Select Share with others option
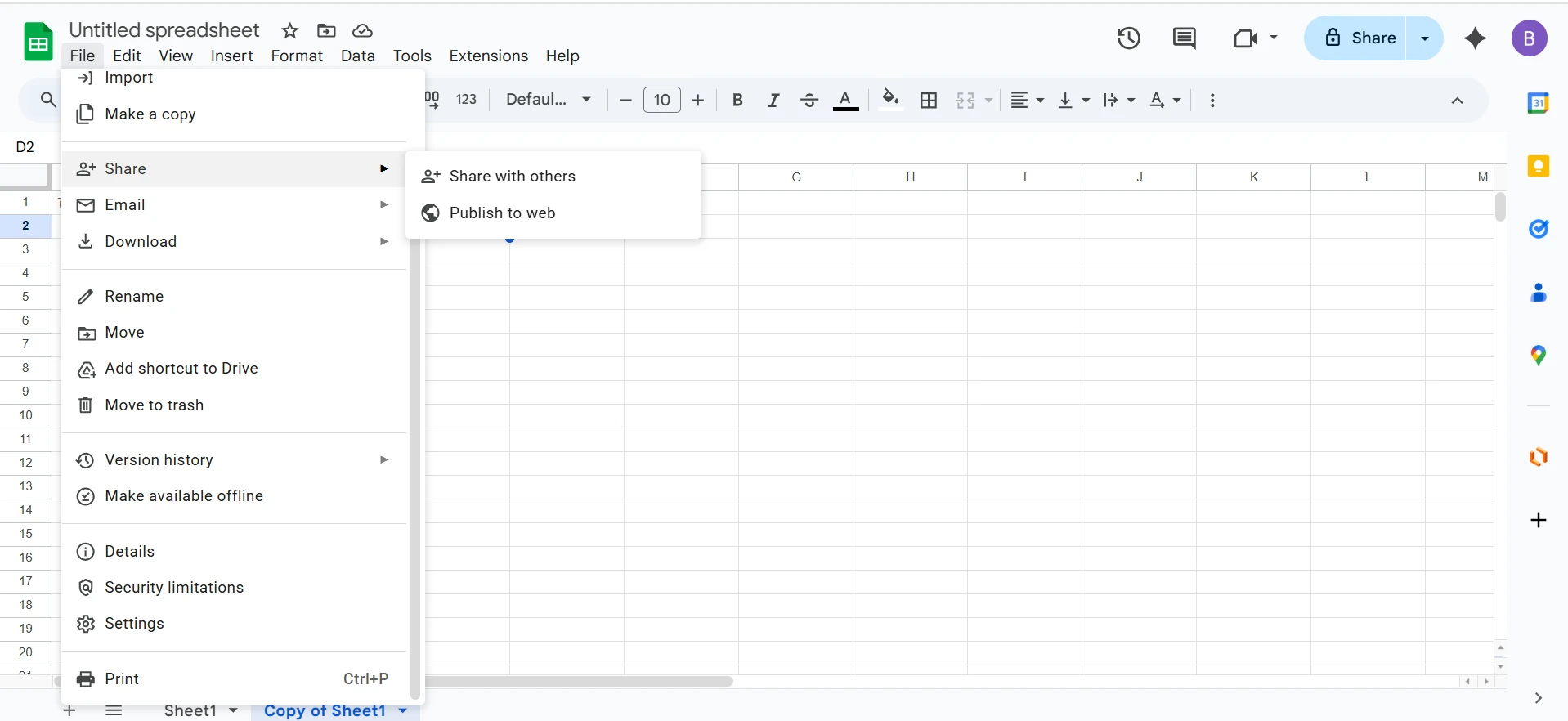The width and height of the screenshot is (1568, 721). 512,177
